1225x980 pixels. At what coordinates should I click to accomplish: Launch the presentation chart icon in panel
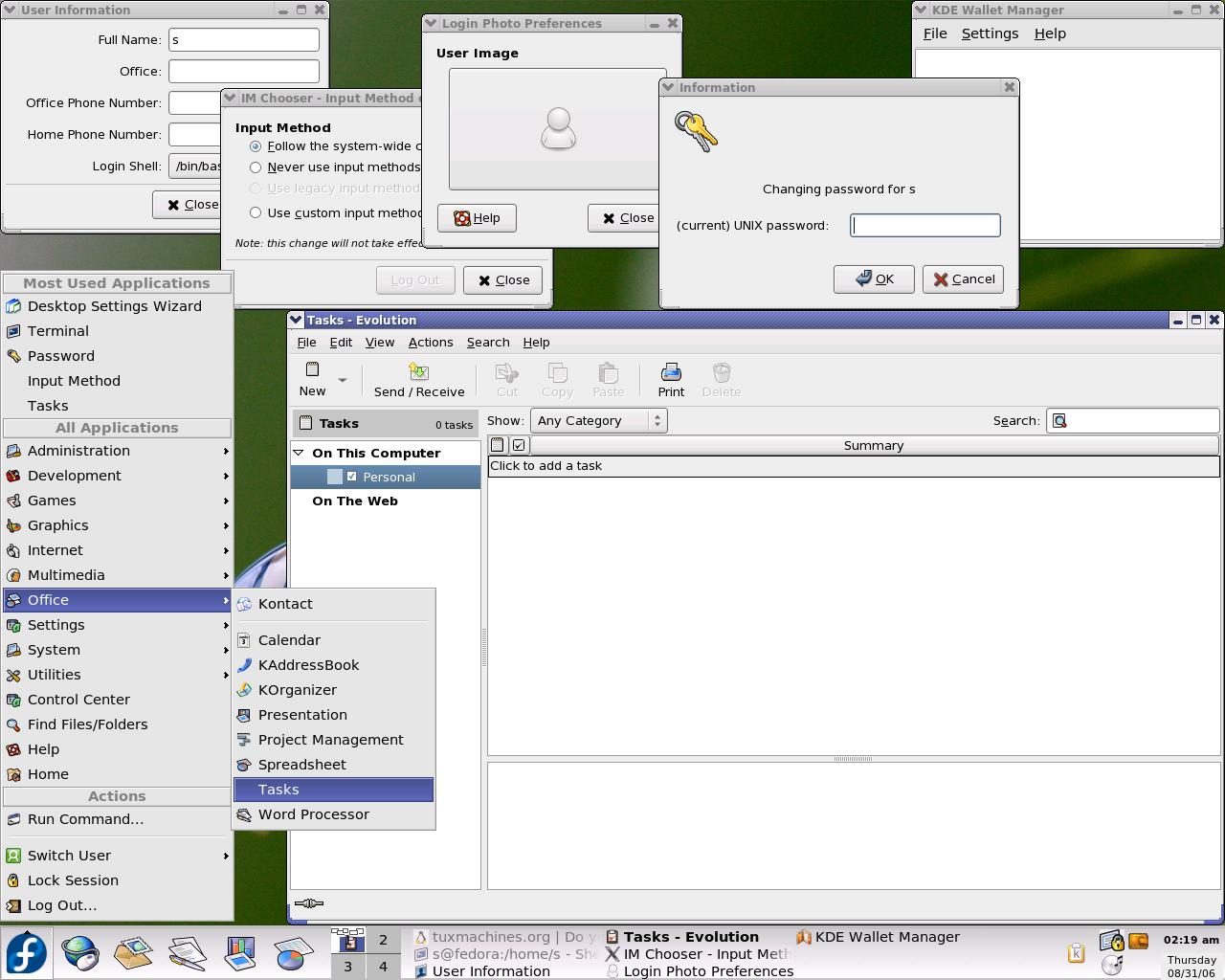239,953
